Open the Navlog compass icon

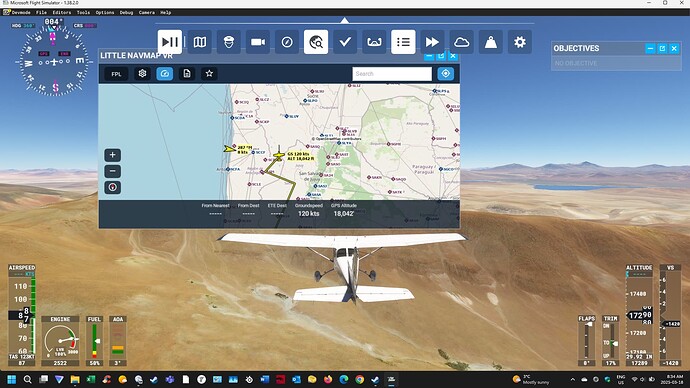(x=287, y=42)
